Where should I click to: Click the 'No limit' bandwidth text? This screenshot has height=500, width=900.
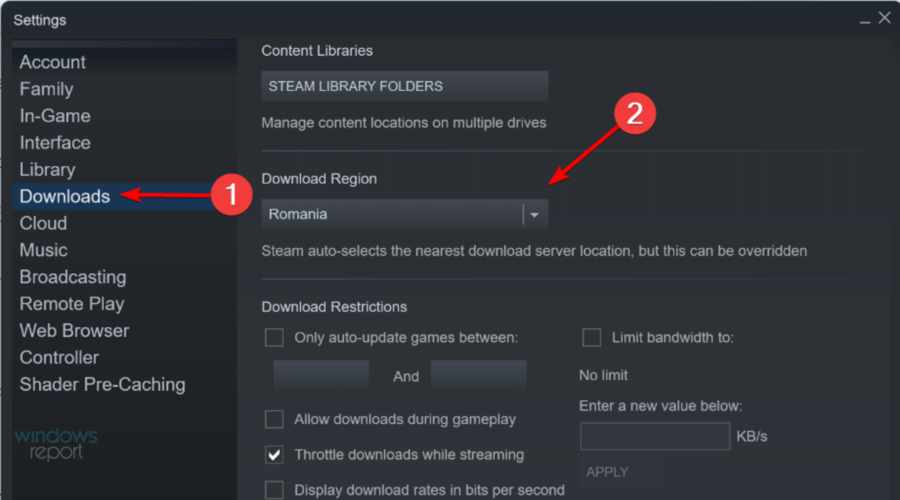click(603, 375)
